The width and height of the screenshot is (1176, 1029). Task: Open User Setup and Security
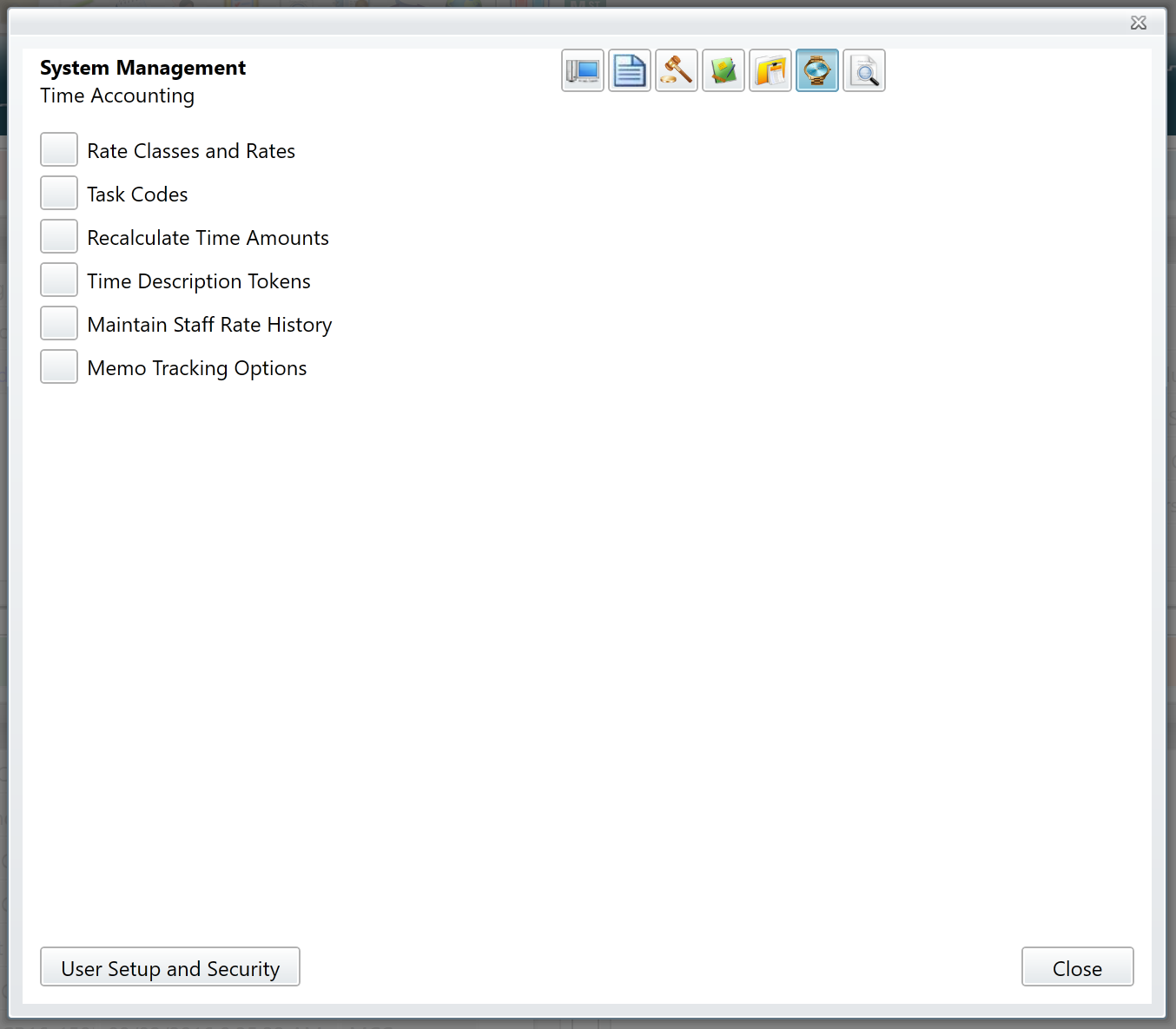[x=169, y=966]
